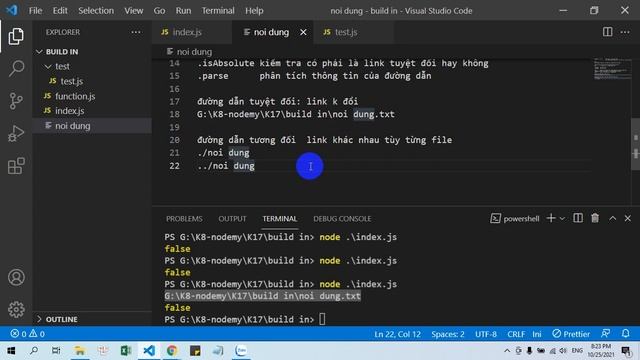This screenshot has width=640, height=360.
Task: Switch to the index.js editor tab
Action: [x=192, y=32]
